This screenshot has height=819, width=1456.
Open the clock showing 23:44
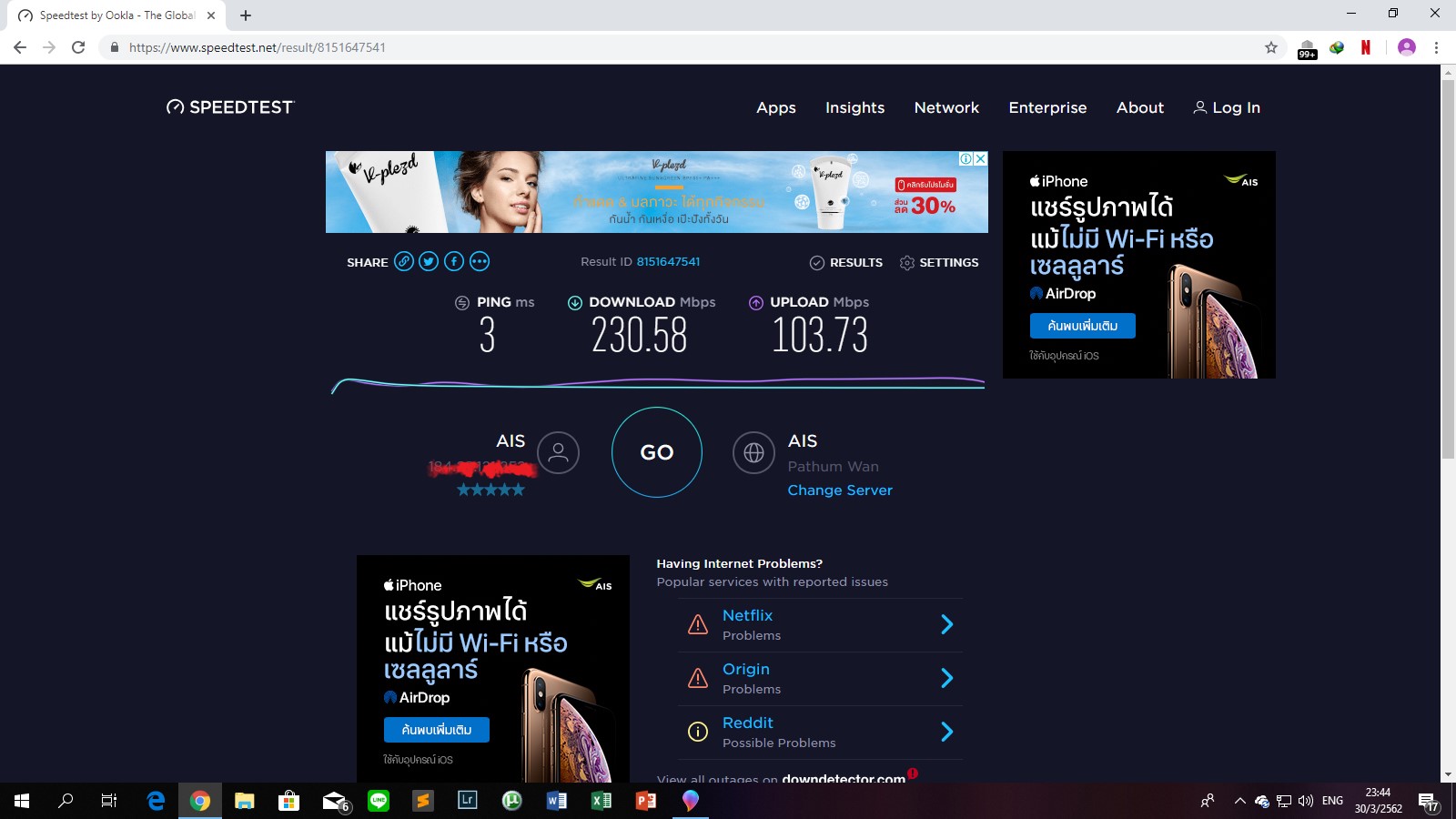1378,801
